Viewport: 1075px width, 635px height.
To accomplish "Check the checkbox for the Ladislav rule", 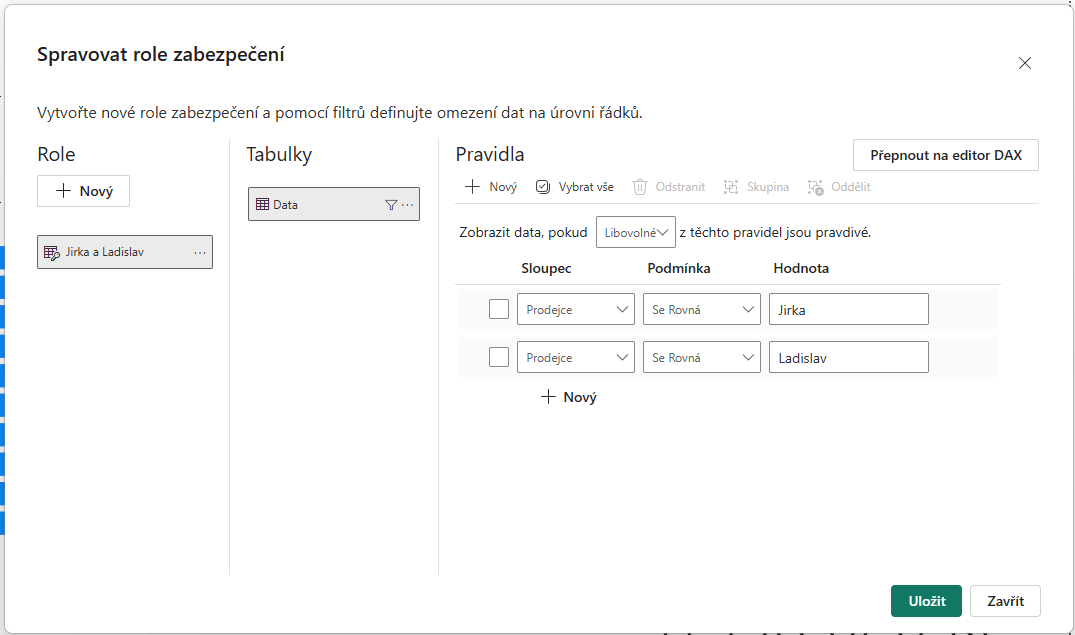I will (x=499, y=358).
